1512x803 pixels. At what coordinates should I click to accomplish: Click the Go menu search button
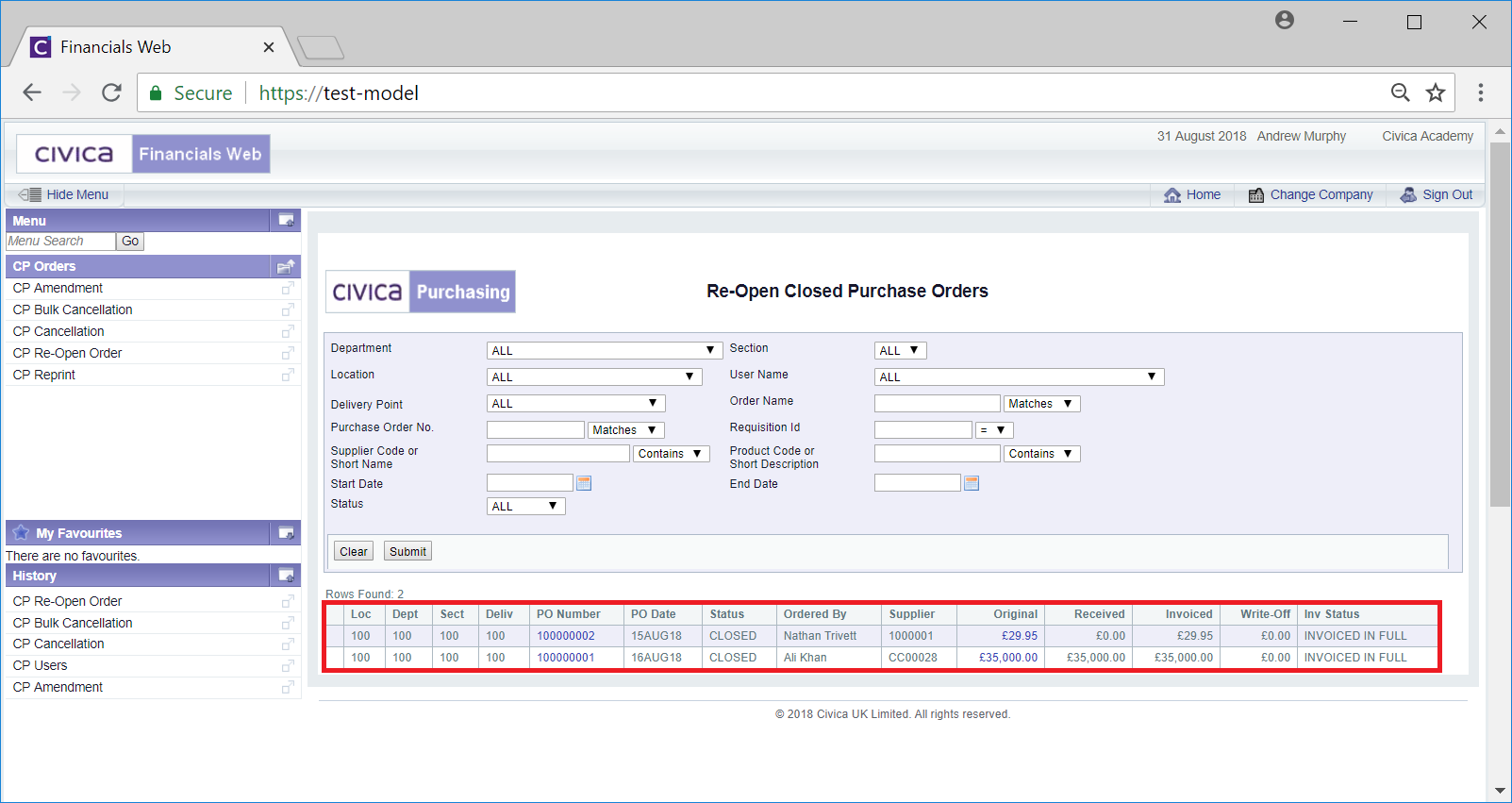[130, 241]
